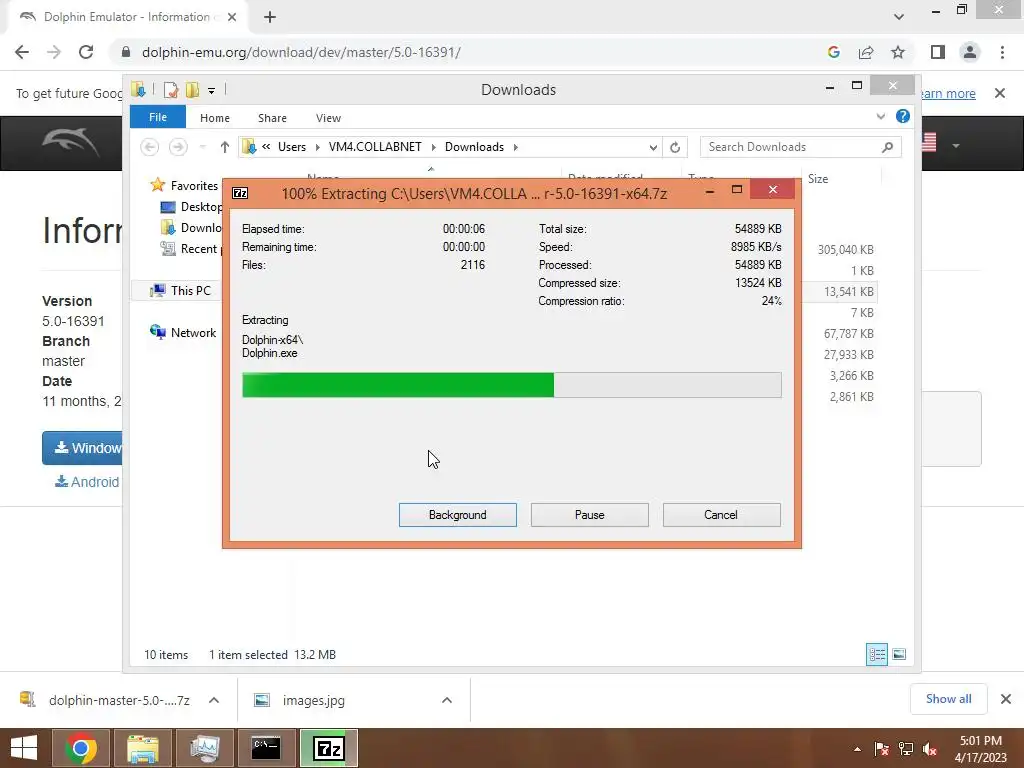This screenshot has height=768, width=1024.
Task: Expand the arrow after Downloads breadcrumb
Action: (515, 147)
